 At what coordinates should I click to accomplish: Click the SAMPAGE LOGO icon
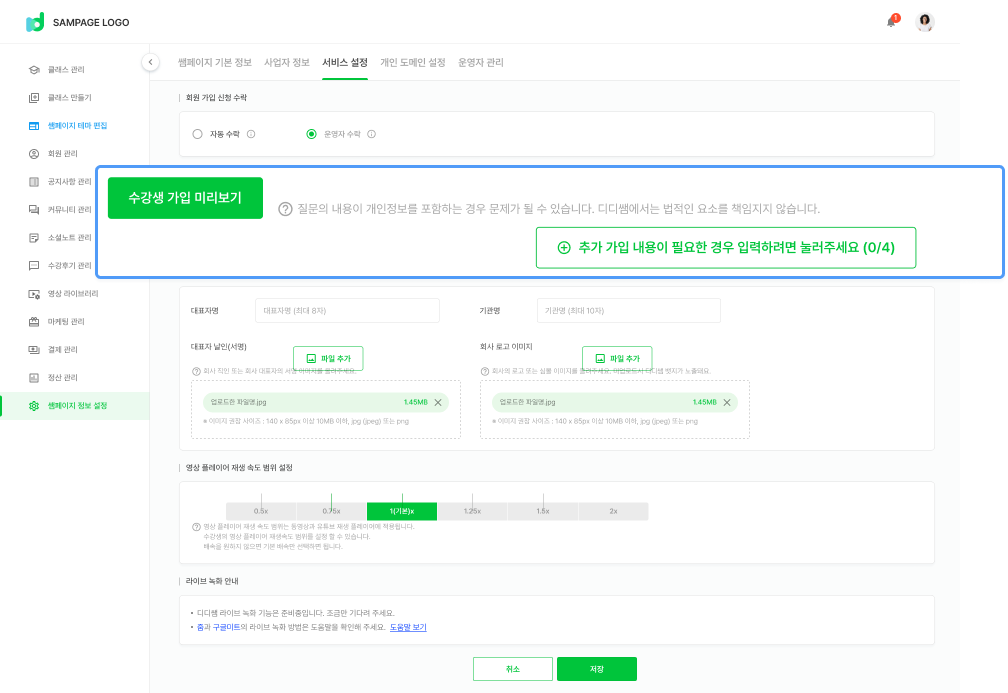point(35,22)
